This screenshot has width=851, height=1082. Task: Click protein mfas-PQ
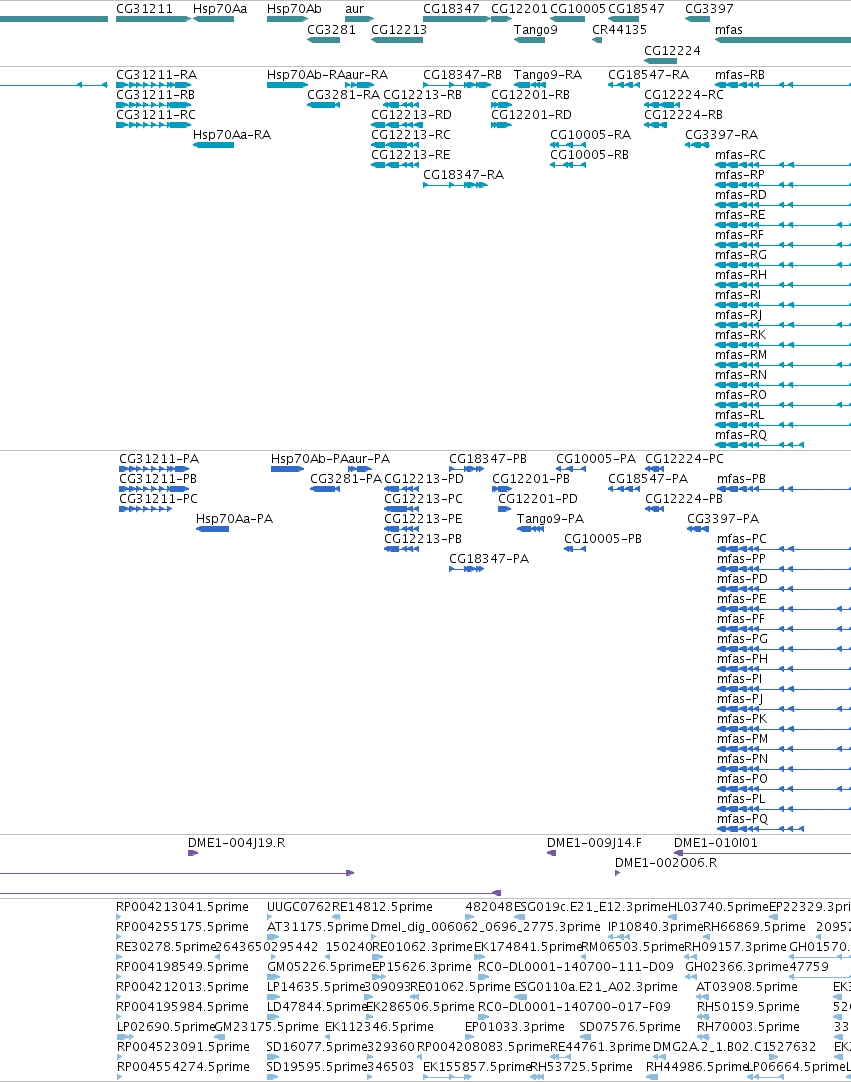(761, 829)
